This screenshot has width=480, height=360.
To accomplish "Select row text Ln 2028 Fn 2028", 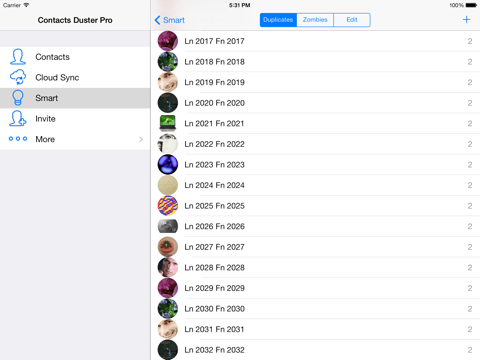I will [214, 268].
